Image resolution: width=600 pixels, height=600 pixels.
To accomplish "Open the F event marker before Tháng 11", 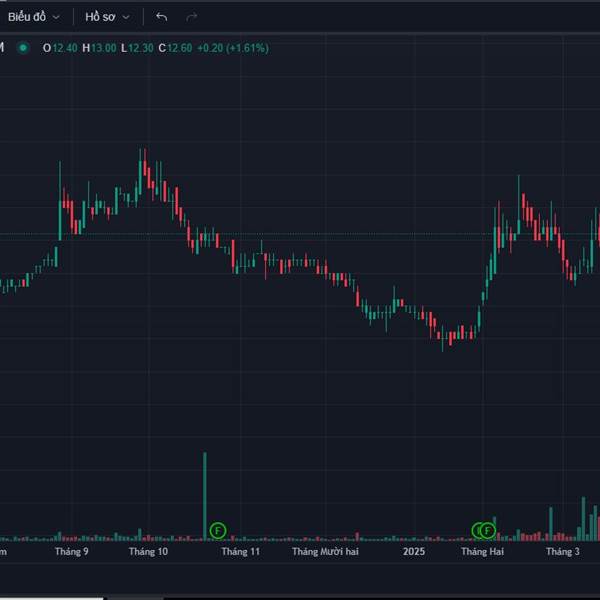I will click(x=218, y=531).
